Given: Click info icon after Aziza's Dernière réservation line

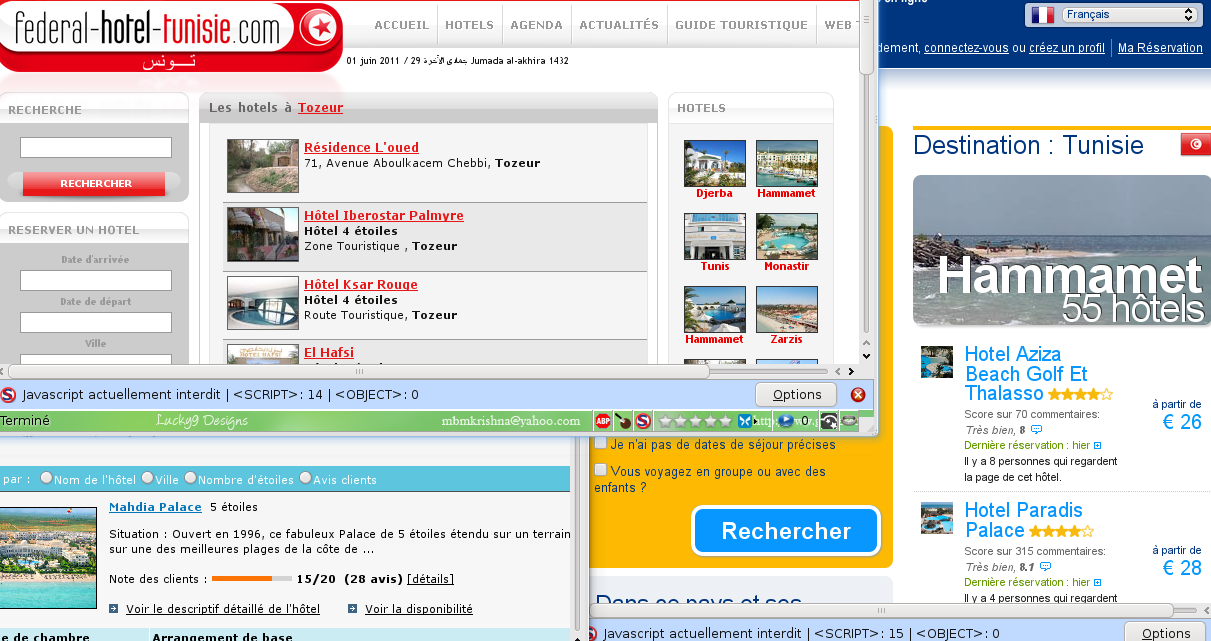Looking at the screenshot, I should [x=1097, y=445].
